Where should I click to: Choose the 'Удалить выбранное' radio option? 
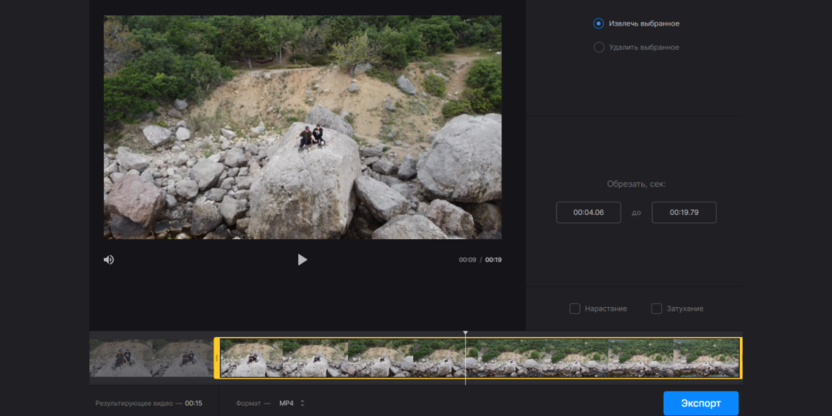599,47
